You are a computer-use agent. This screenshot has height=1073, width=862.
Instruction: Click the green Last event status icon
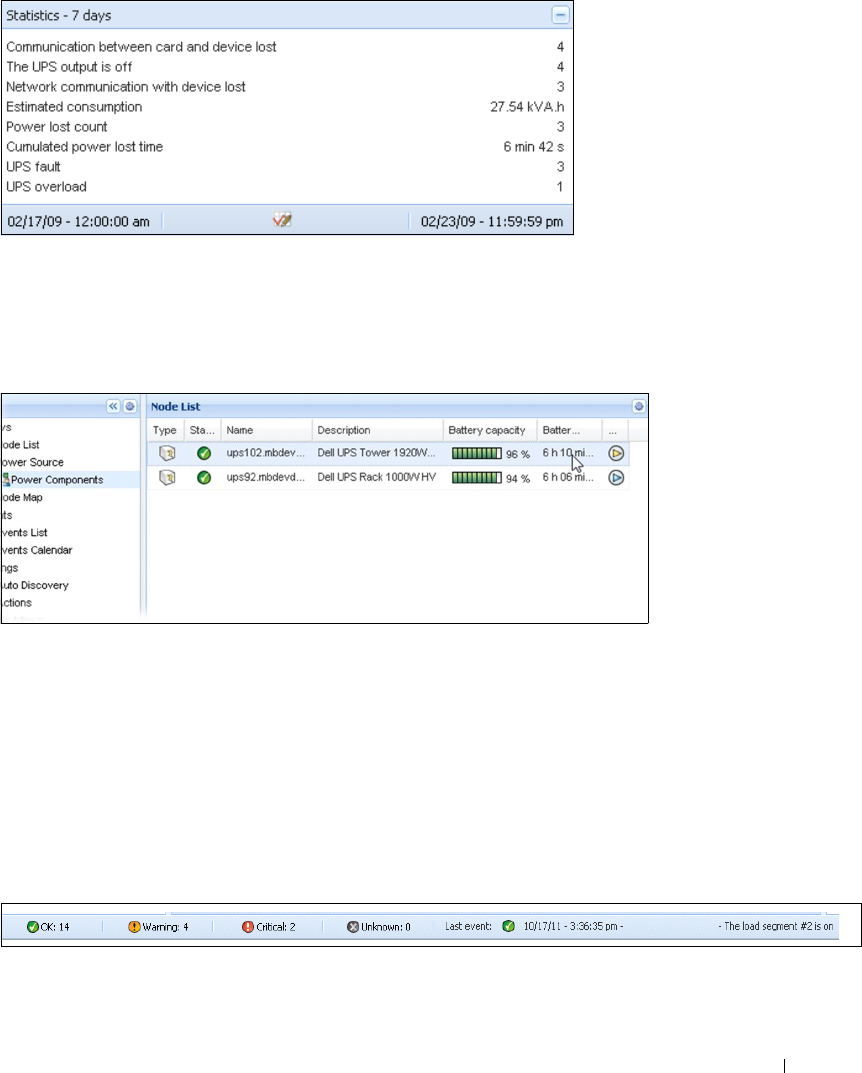(x=508, y=927)
